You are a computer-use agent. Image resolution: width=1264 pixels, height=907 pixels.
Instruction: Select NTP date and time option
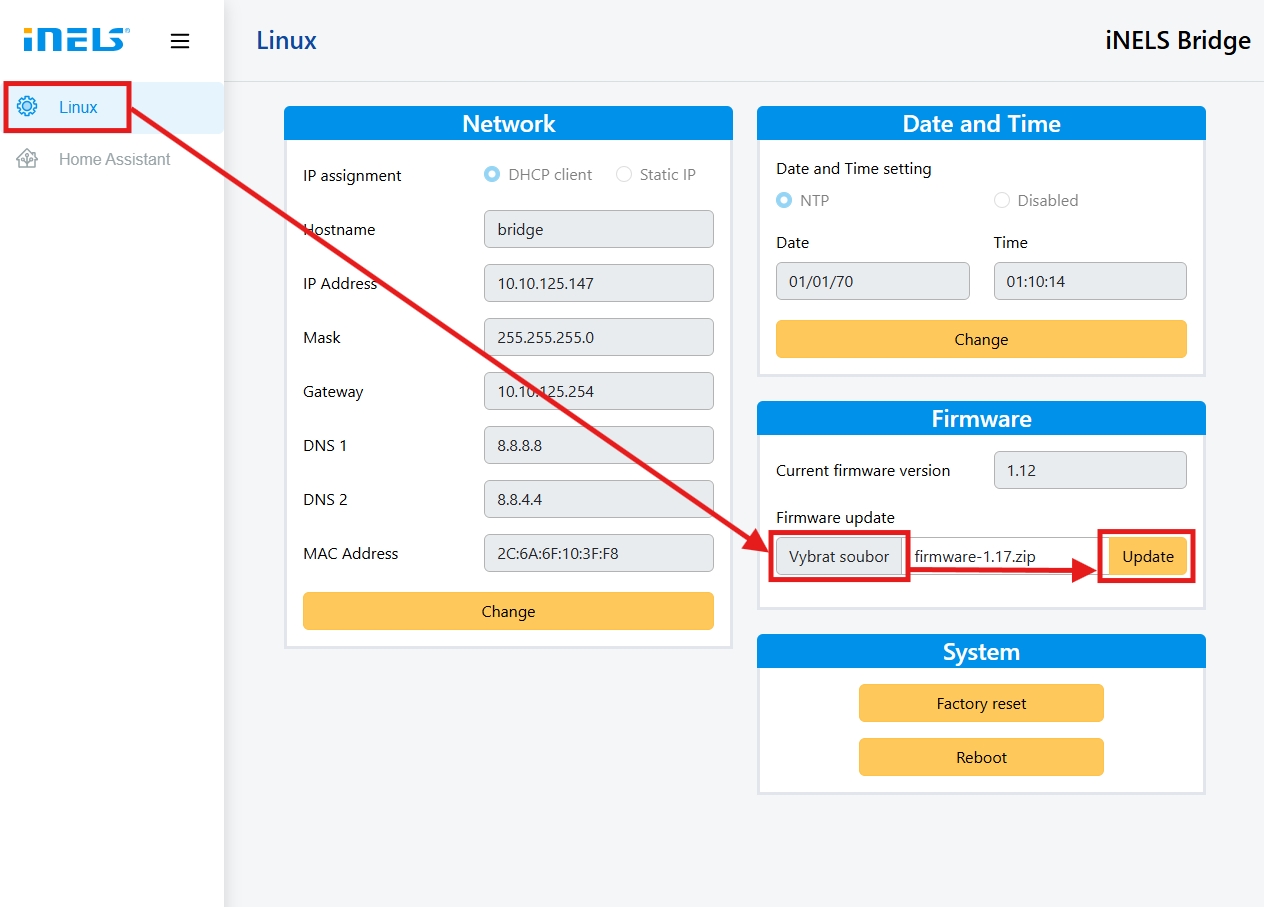784,200
